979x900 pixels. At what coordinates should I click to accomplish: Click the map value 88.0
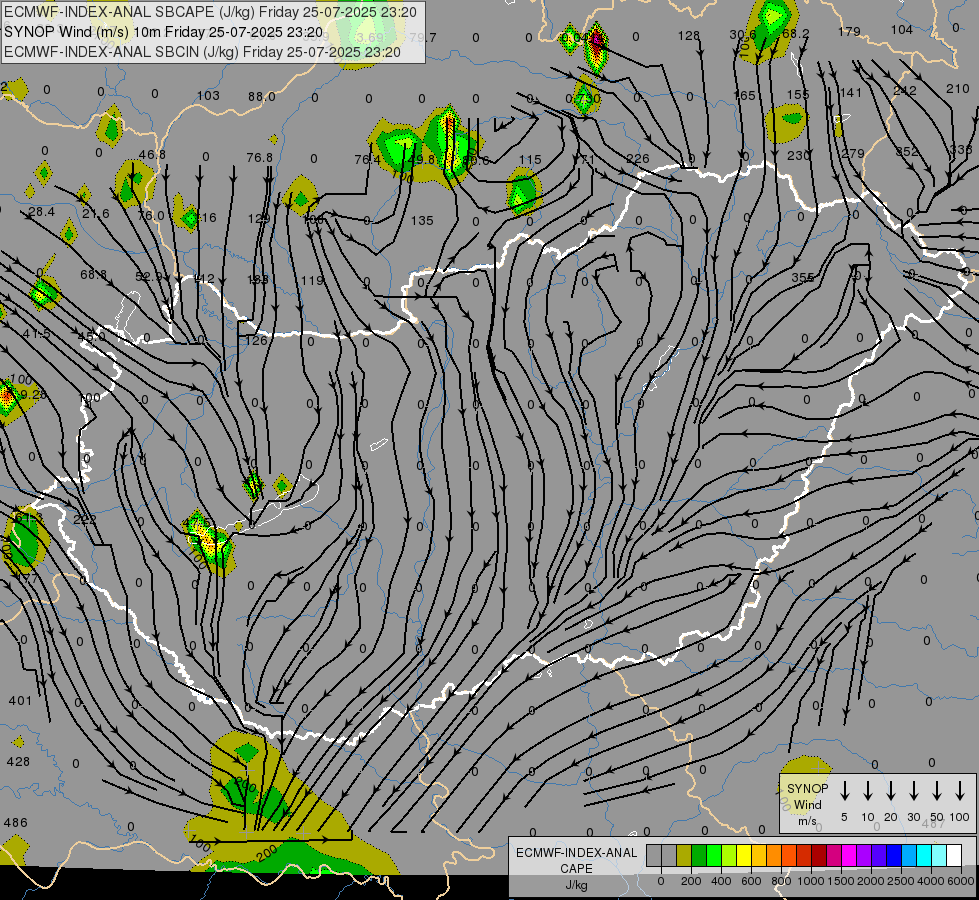[x=262, y=97]
